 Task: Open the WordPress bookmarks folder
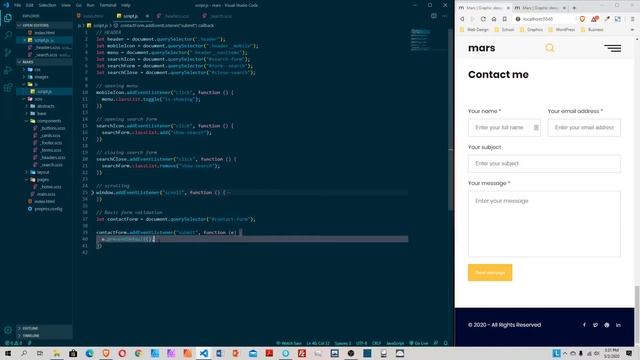click(x=561, y=29)
